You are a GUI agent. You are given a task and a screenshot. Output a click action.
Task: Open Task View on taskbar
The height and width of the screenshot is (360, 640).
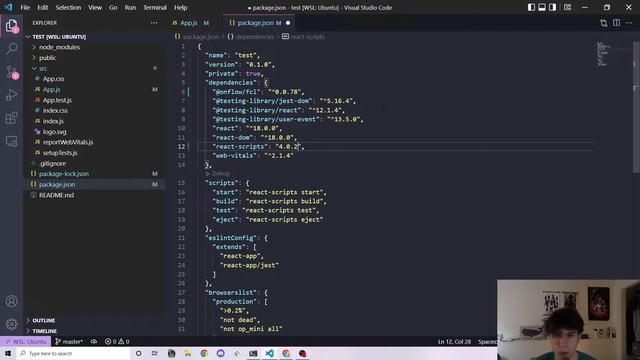(x=154, y=353)
